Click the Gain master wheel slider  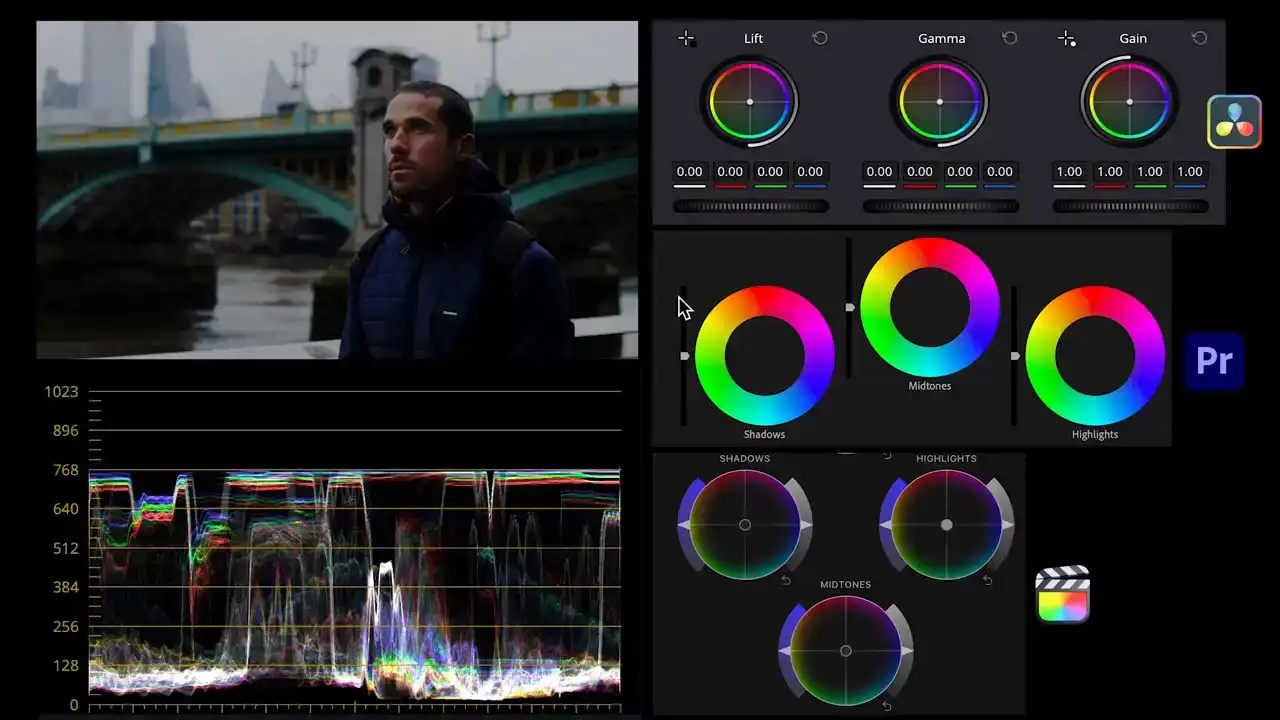1130,206
